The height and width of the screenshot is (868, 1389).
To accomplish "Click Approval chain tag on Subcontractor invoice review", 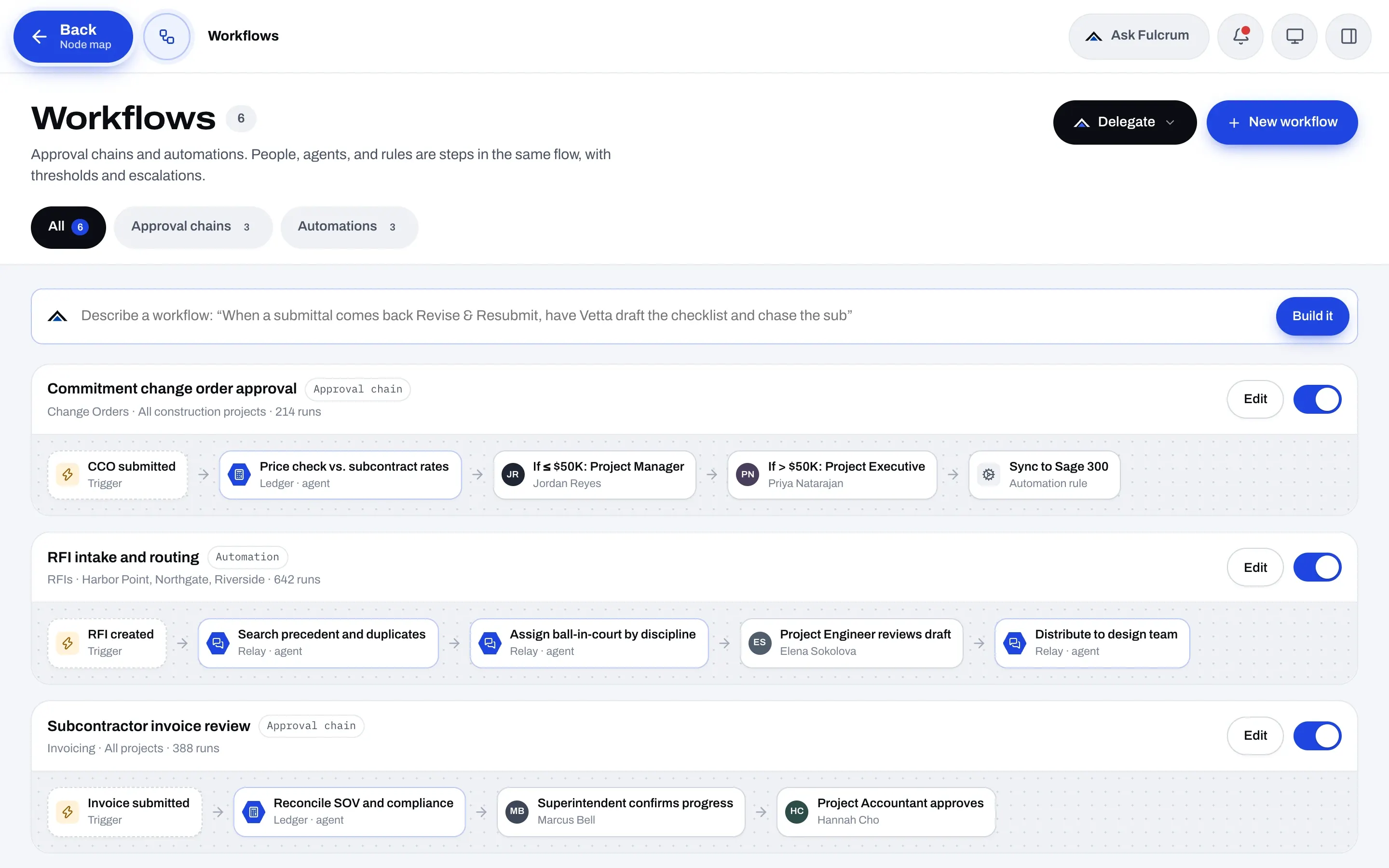I will (x=311, y=726).
